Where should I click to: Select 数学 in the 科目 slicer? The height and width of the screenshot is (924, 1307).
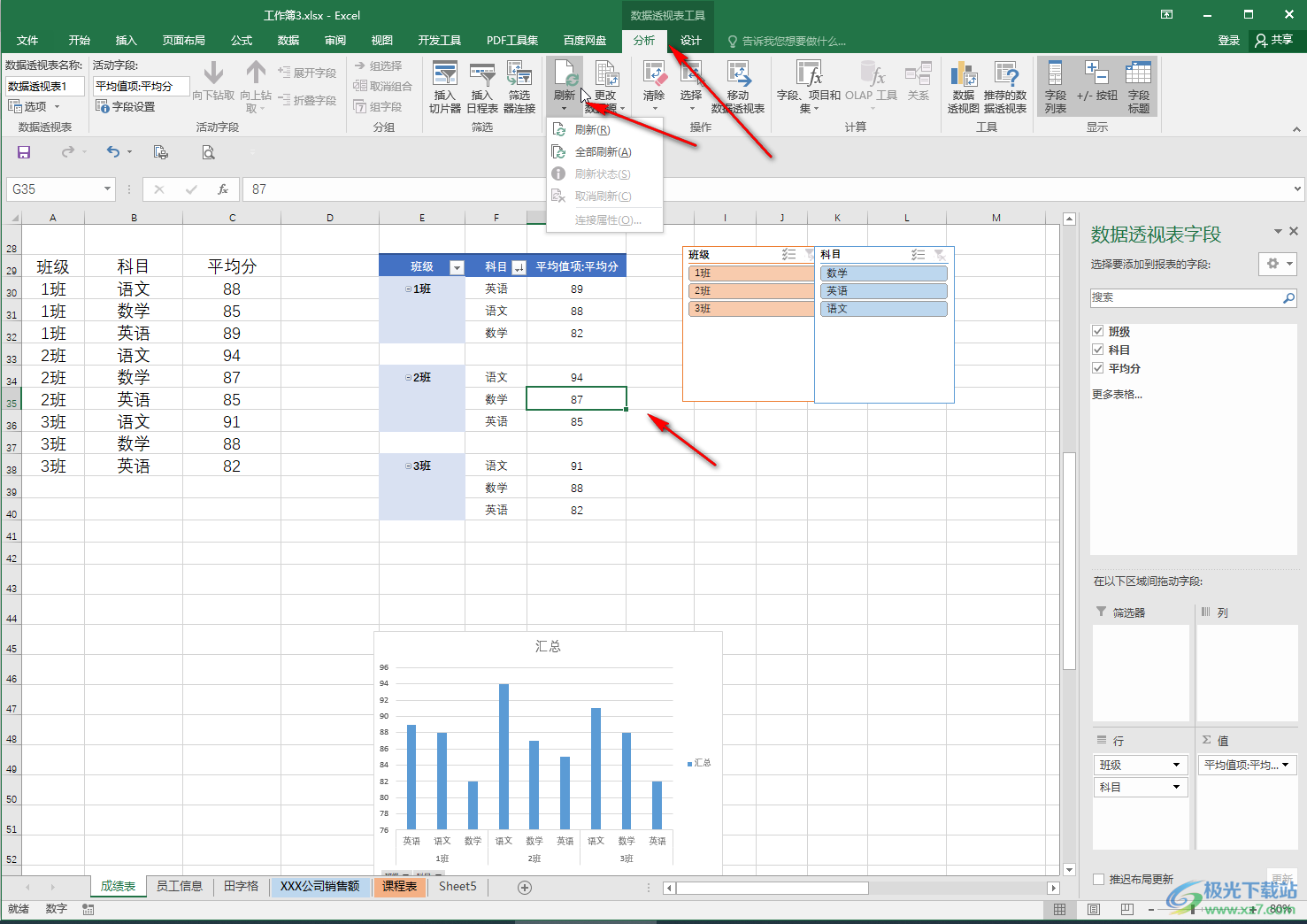[x=884, y=273]
